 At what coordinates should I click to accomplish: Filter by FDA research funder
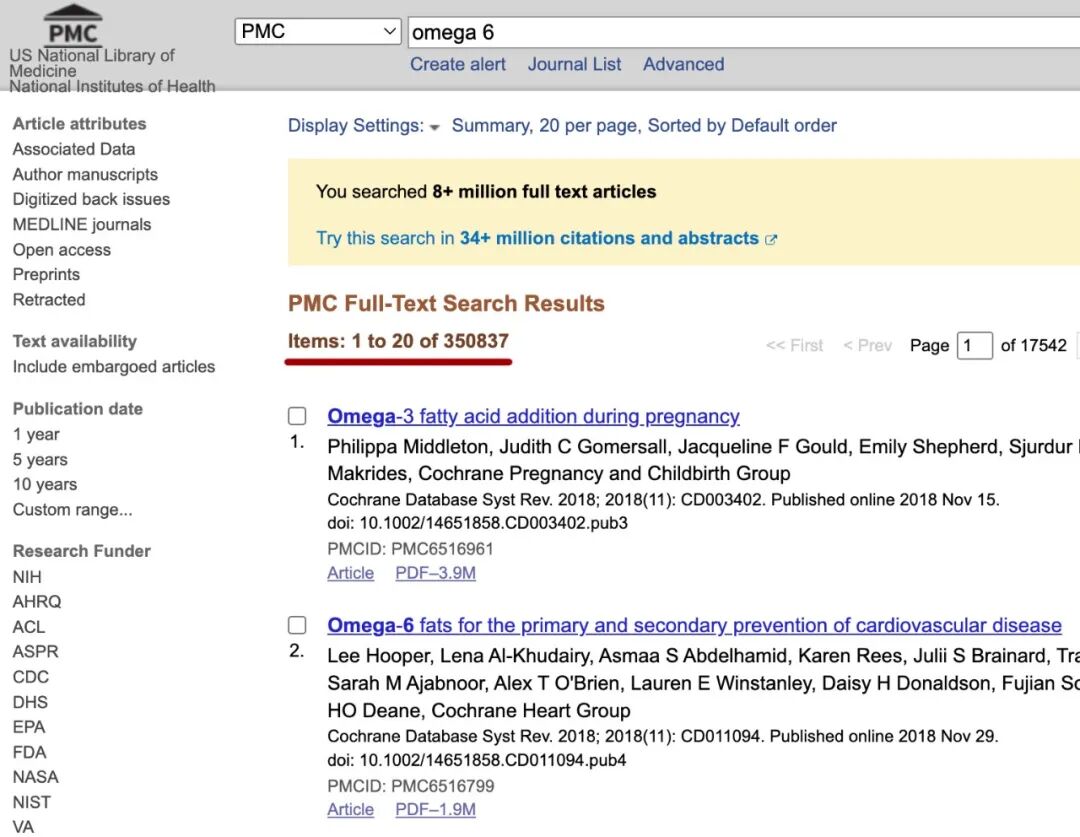[x=30, y=752]
